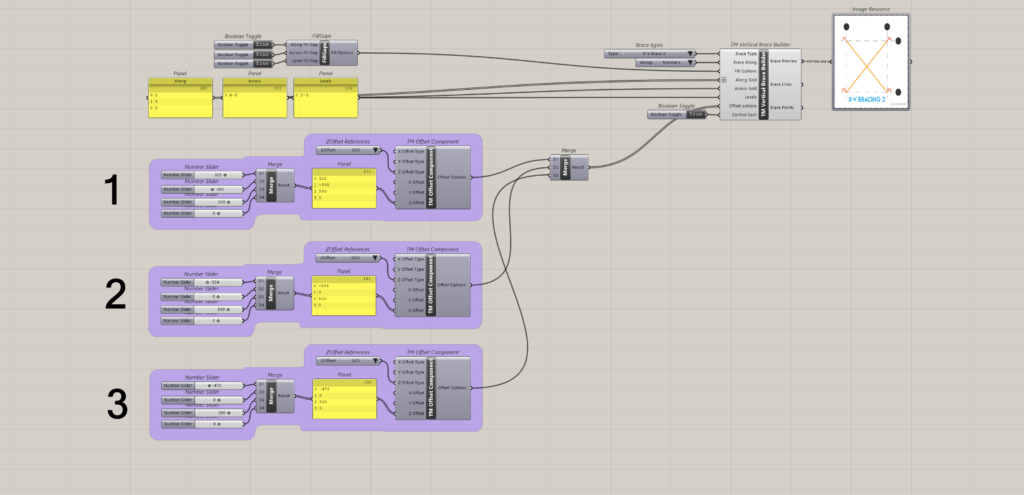Open the ZOffset References dropdown in group 1
1024x495 pixels.
pos(349,150)
